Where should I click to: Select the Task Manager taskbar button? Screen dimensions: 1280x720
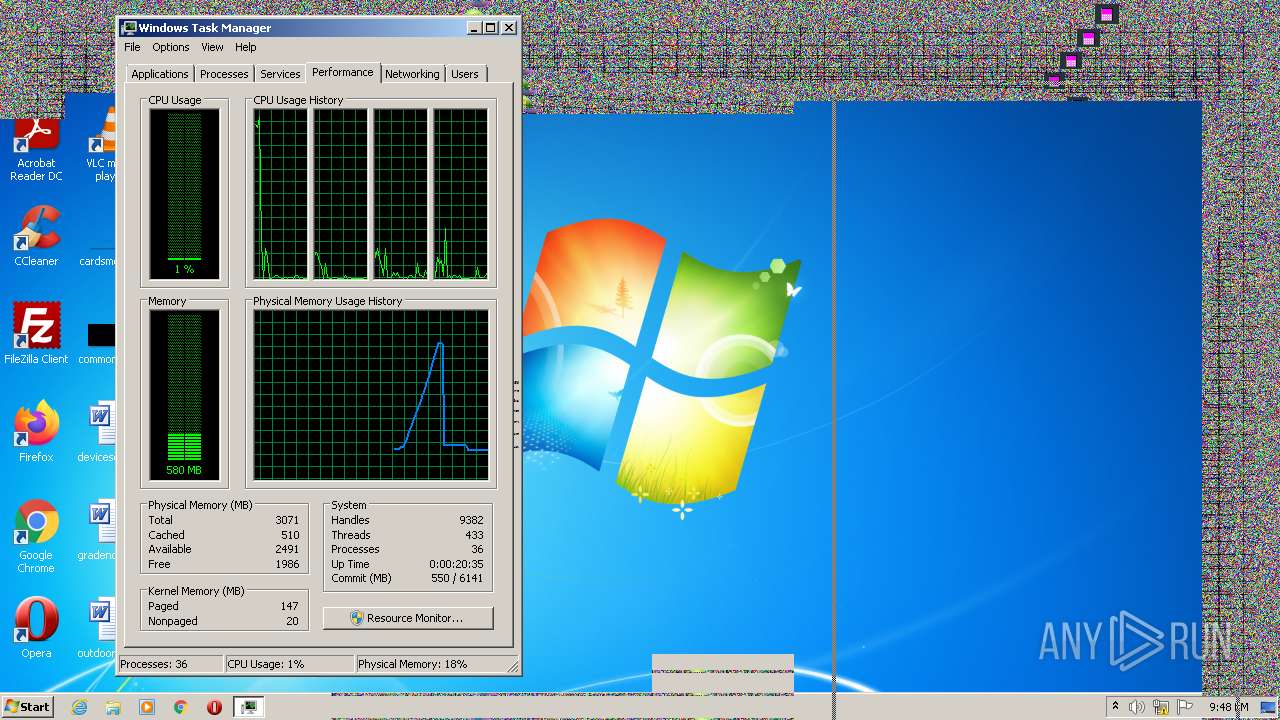point(248,707)
